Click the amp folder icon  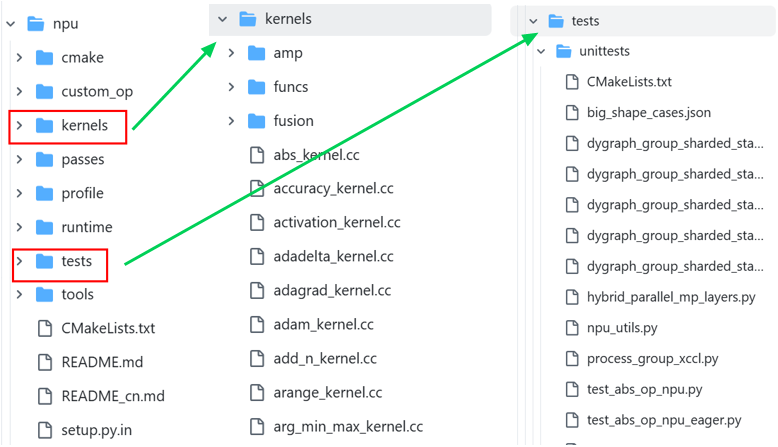pos(257,53)
